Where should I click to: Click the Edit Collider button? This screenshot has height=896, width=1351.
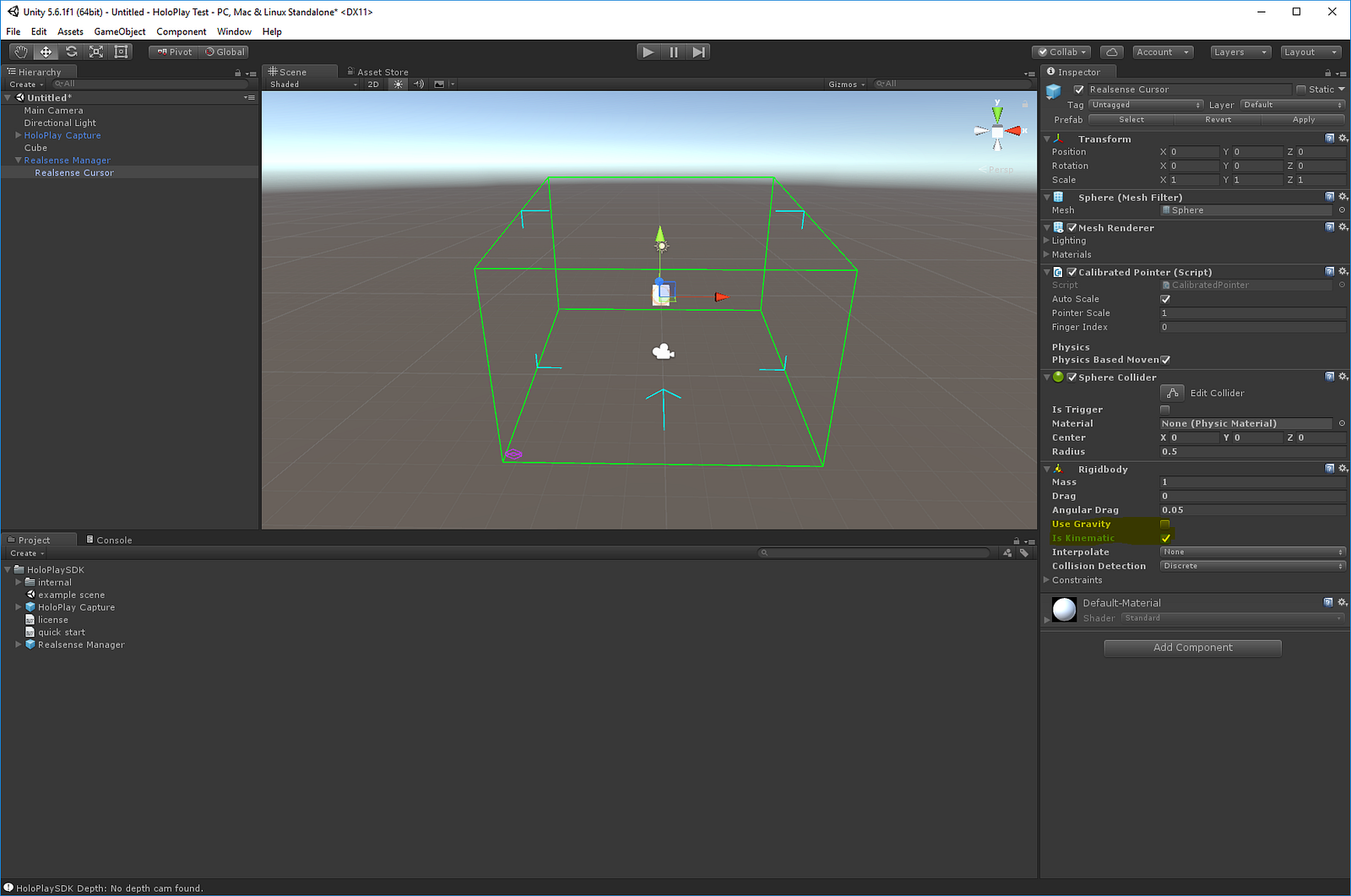coord(1172,393)
